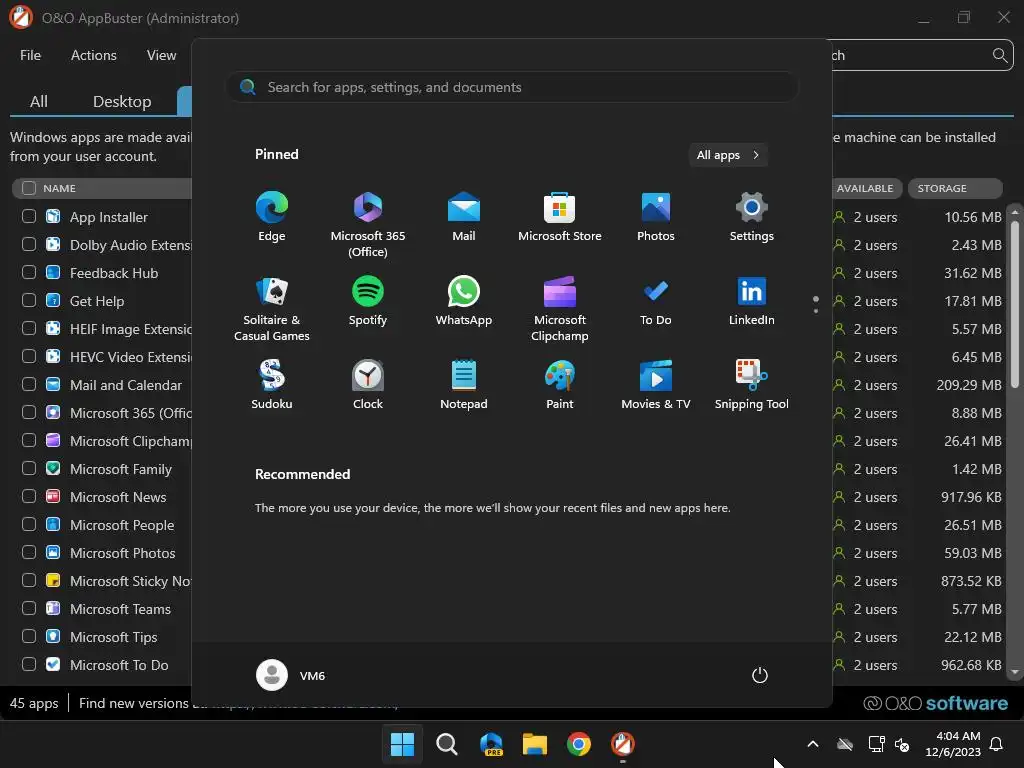Sort by the STORAGE column header
The height and width of the screenshot is (768, 1024).
(955, 188)
